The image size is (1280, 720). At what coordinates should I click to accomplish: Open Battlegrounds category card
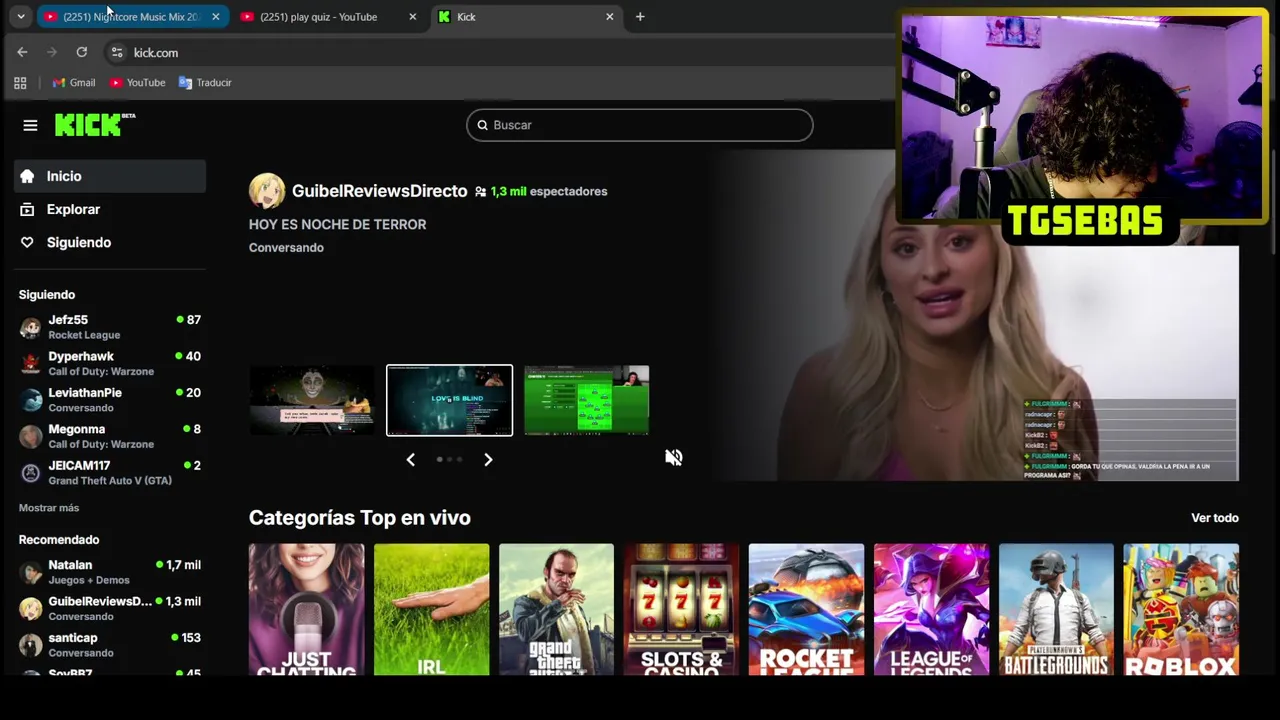click(x=1056, y=610)
